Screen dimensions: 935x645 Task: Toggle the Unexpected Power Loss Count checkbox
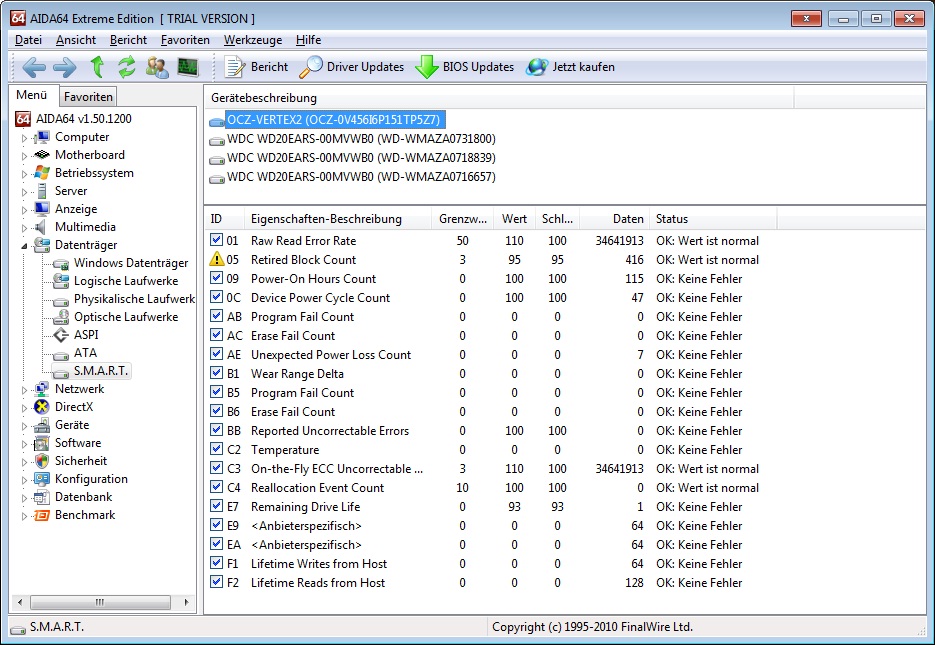point(216,354)
